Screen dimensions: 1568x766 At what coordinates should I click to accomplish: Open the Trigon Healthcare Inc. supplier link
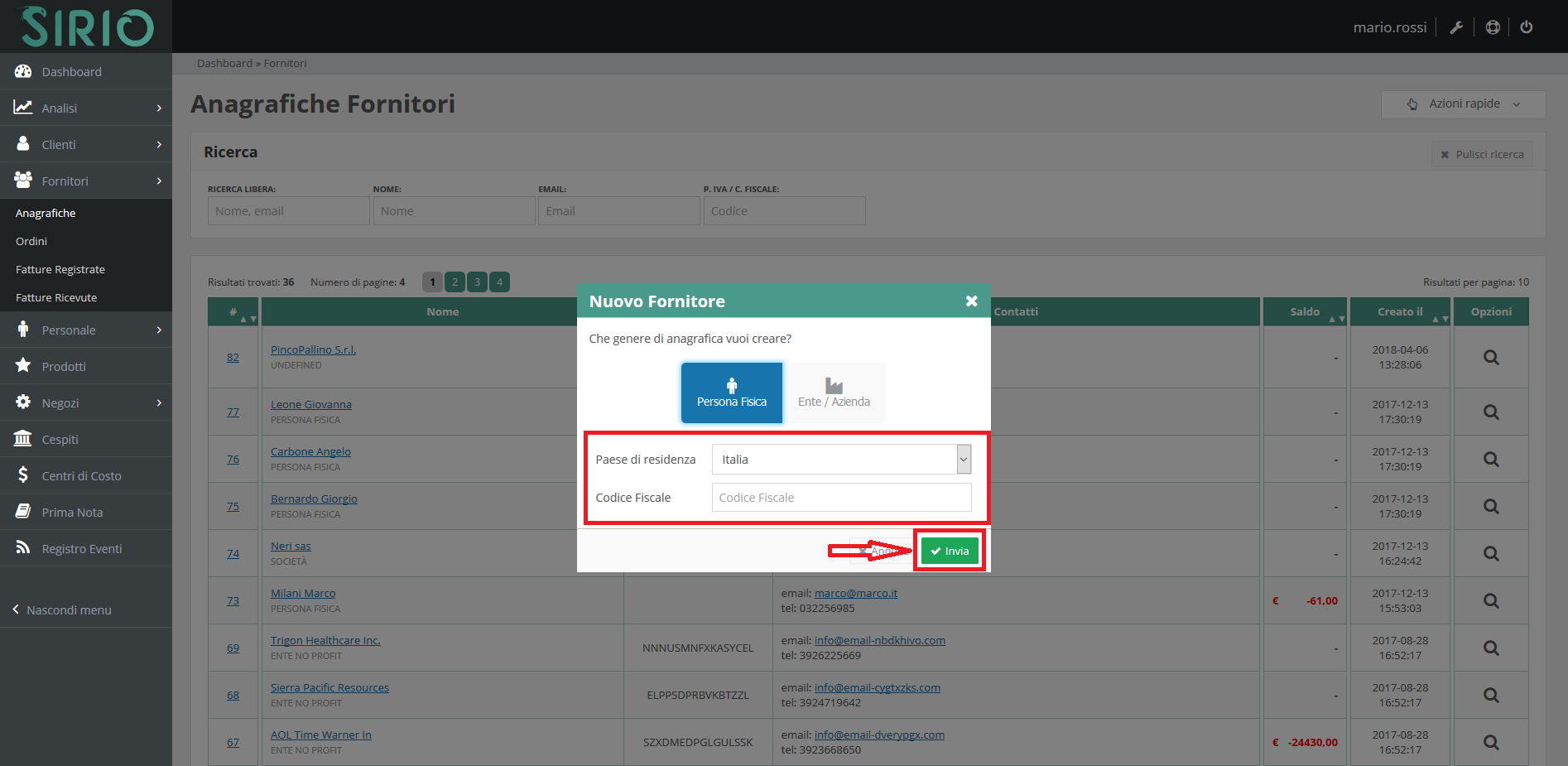click(325, 641)
